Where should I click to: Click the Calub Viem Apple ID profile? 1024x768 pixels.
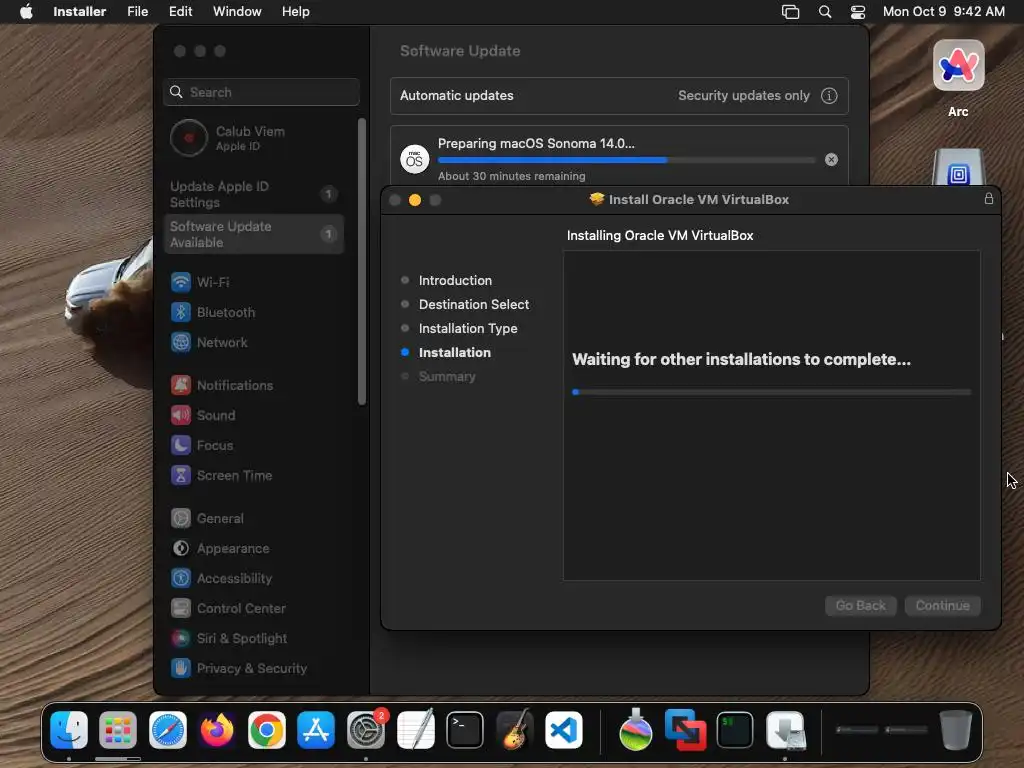click(x=255, y=138)
